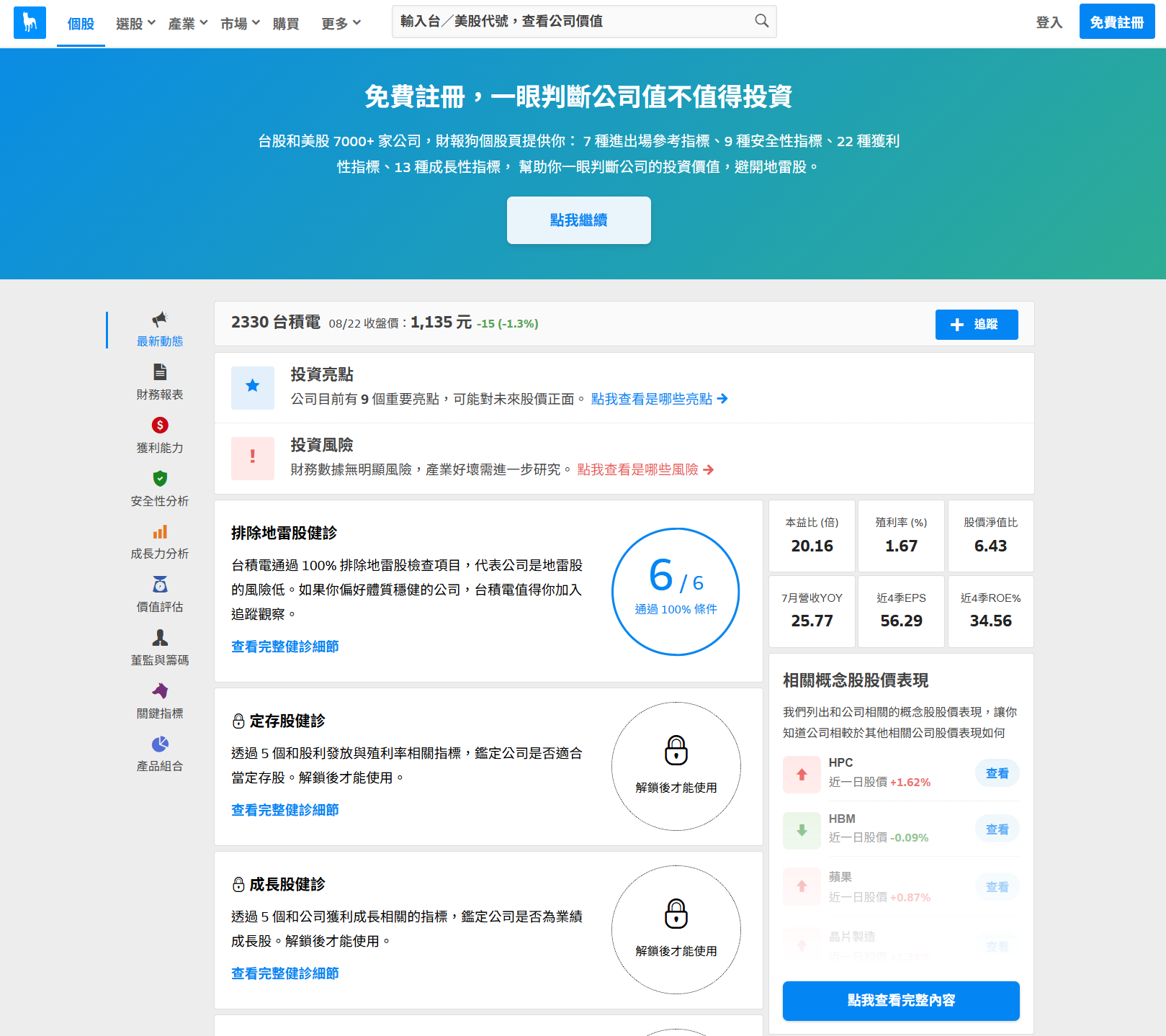Click lock icon beside 定存股健診 title
The image size is (1166, 1036).
pos(238,721)
